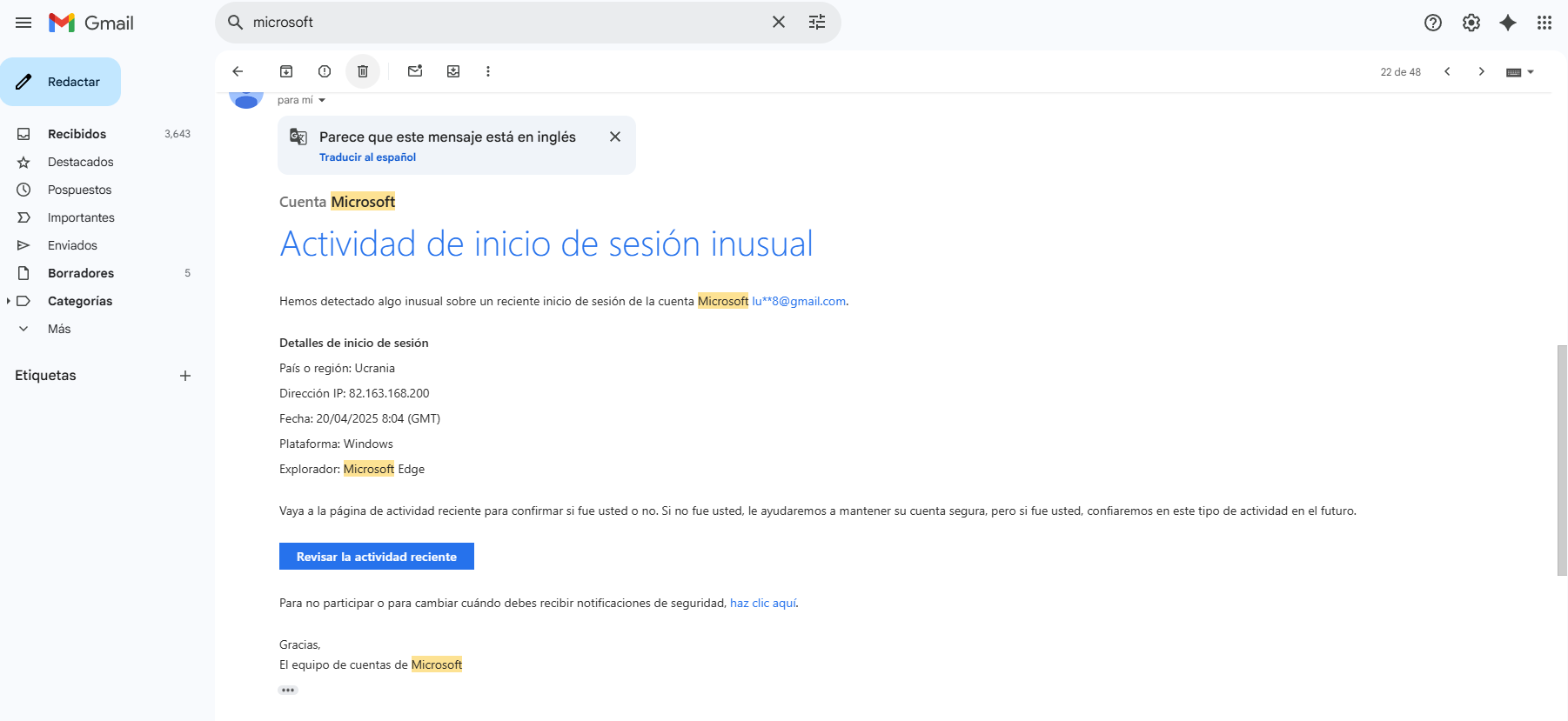
Task: Click into the search field containing 'microsoft'
Action: click(505, 23)
